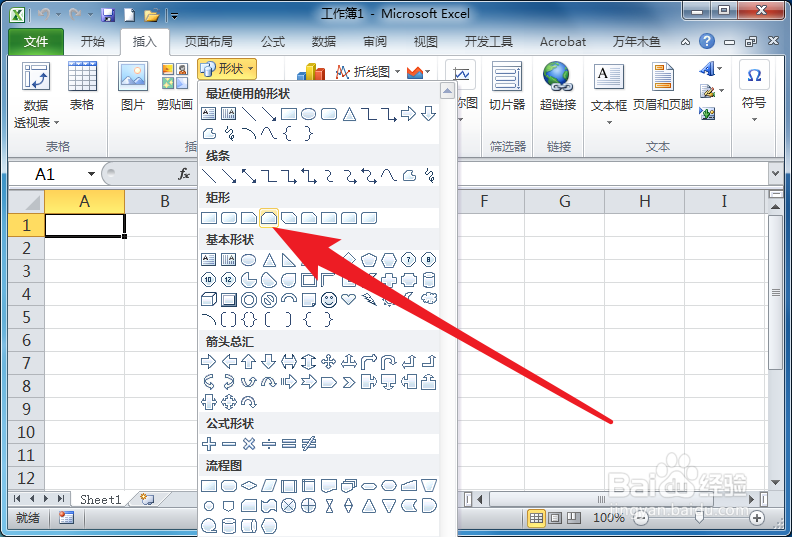Switch to Page Break Preview in the status bar
Viewport: 792px width, 537px height.
click(573, 517)
